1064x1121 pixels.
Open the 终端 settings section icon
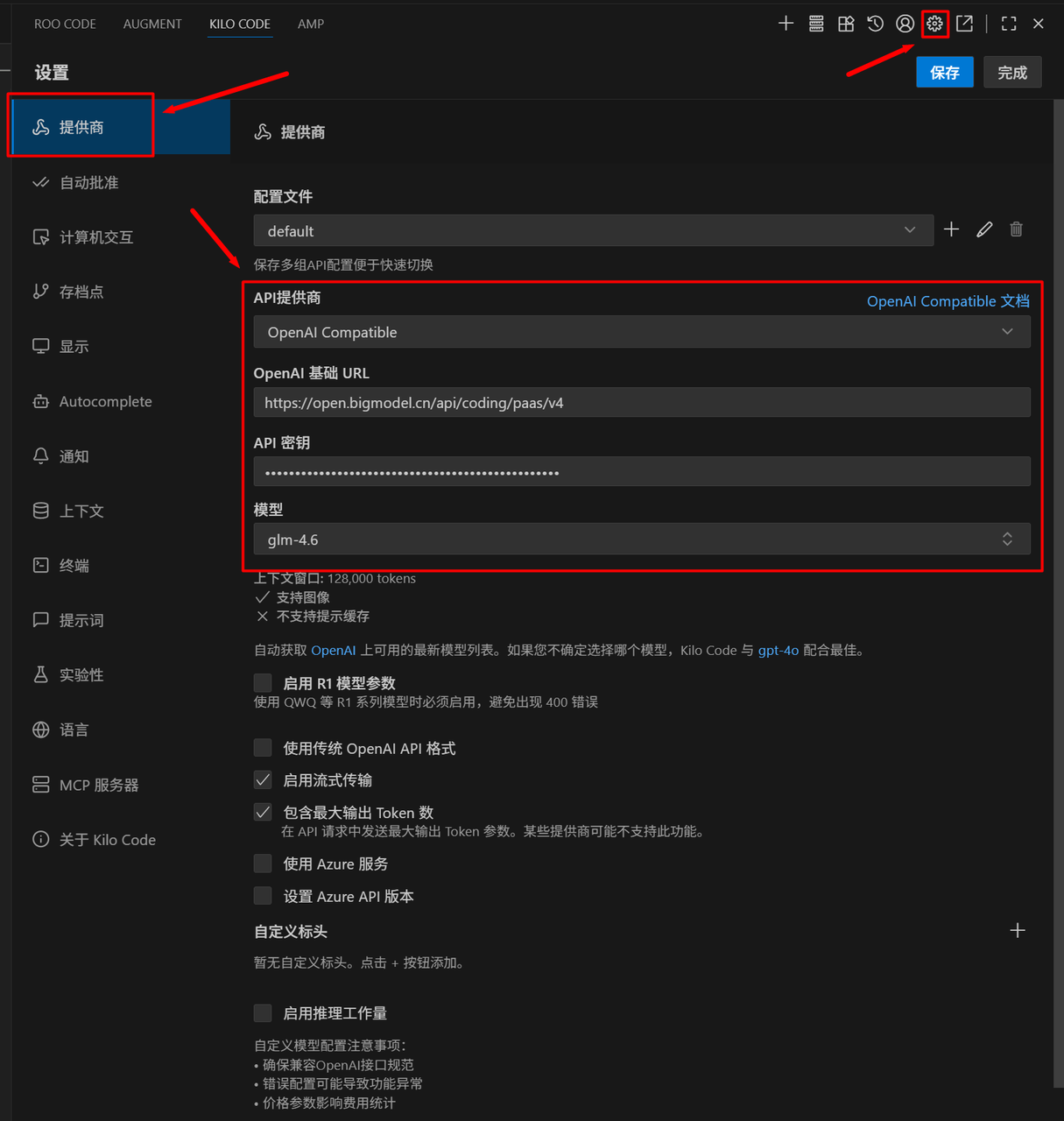click(x=71, y=565)
